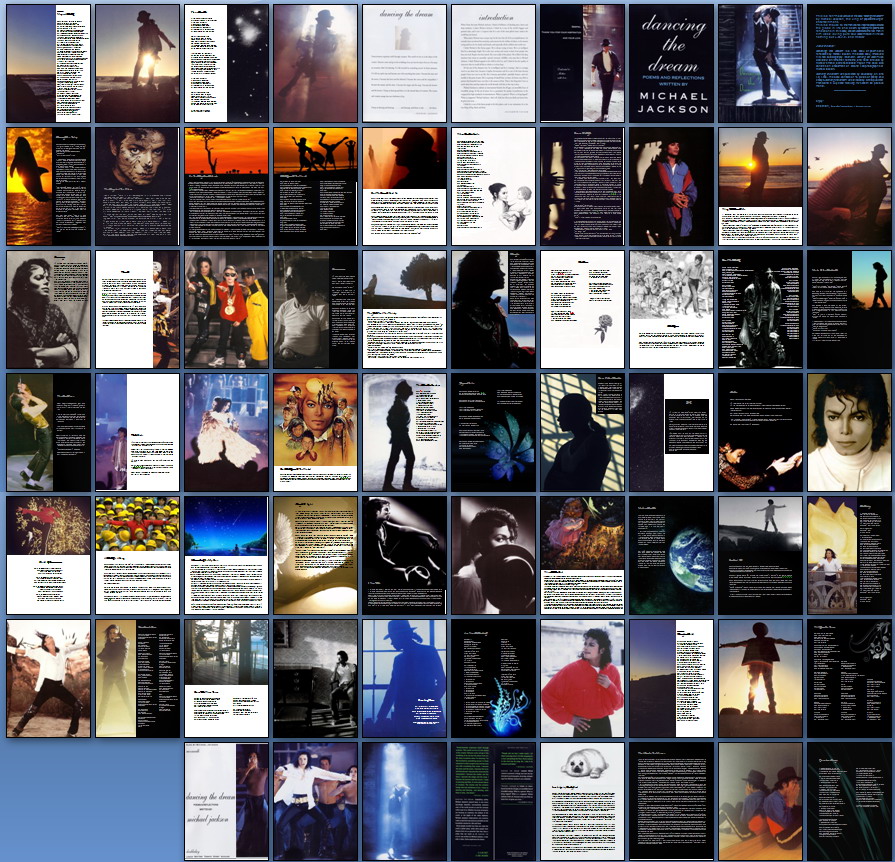Select the page with solid blue text block
The image size is (895, 862).
(x=849, y=64)
